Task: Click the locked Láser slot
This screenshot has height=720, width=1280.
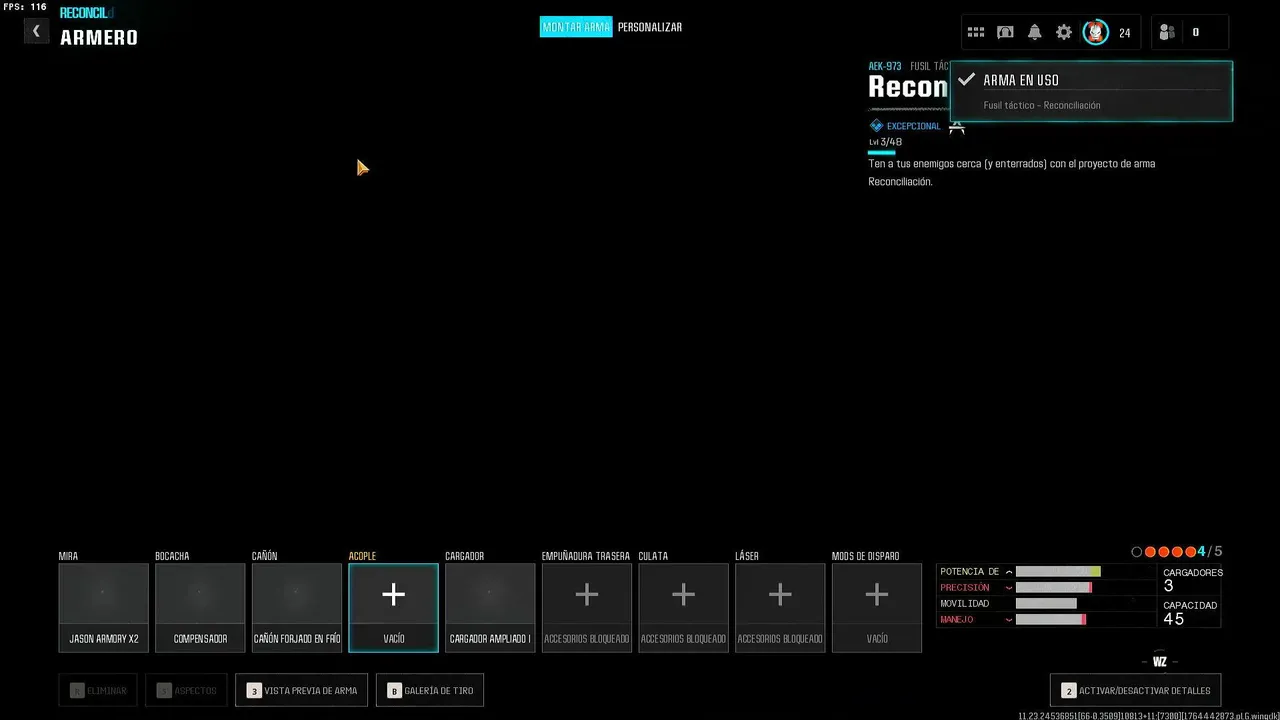Action: [x=780, y=607]
